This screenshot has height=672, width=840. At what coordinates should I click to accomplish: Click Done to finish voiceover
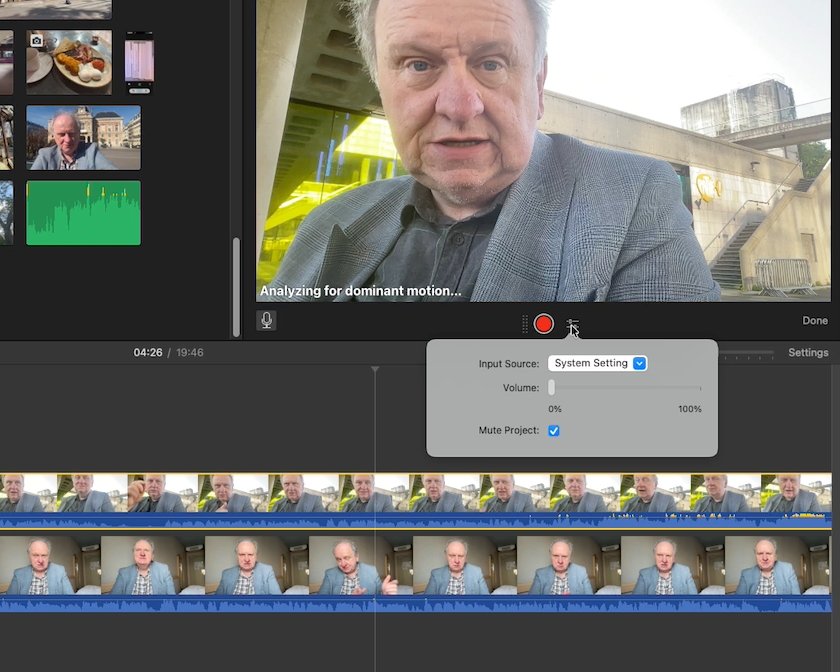coord(814,320)
